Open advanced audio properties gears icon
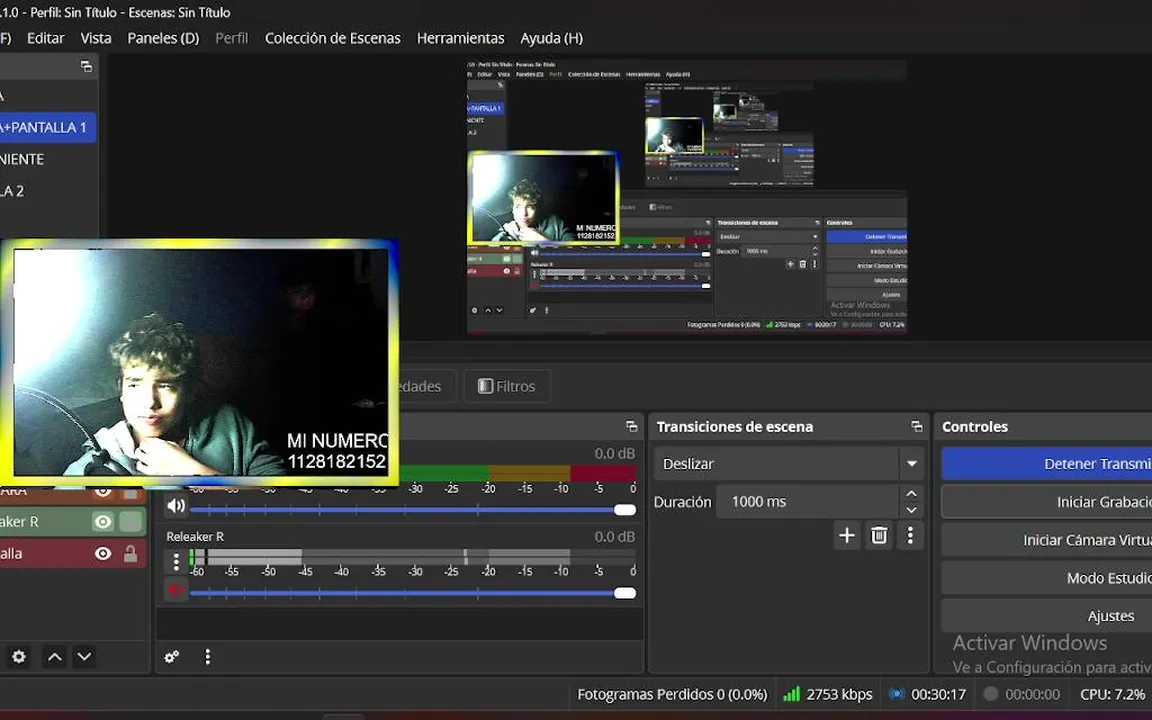Screen dimensions: 1152x720 pyautogui.click(x=171, y=657)
